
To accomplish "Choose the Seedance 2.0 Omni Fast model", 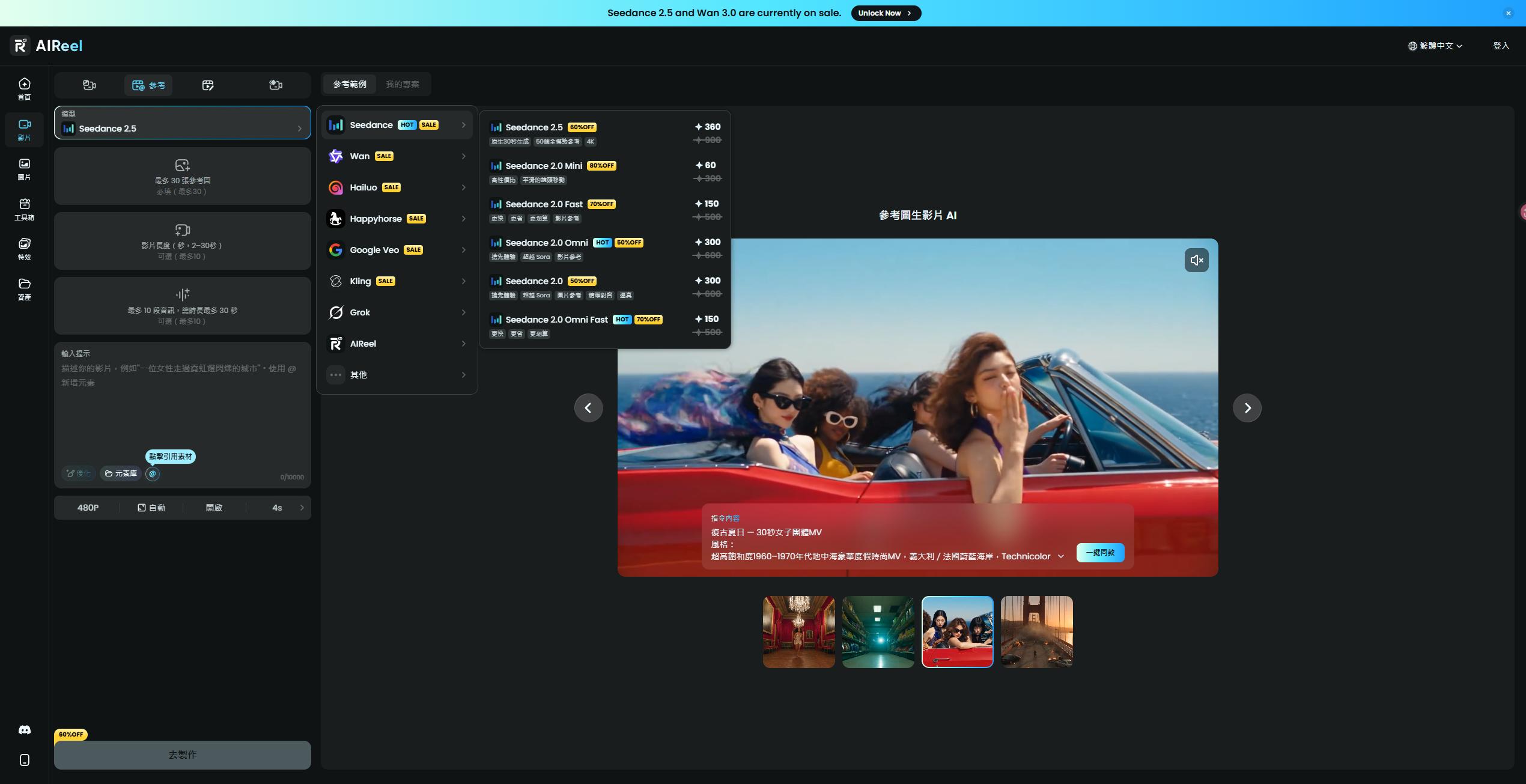I will pos(605,326).
